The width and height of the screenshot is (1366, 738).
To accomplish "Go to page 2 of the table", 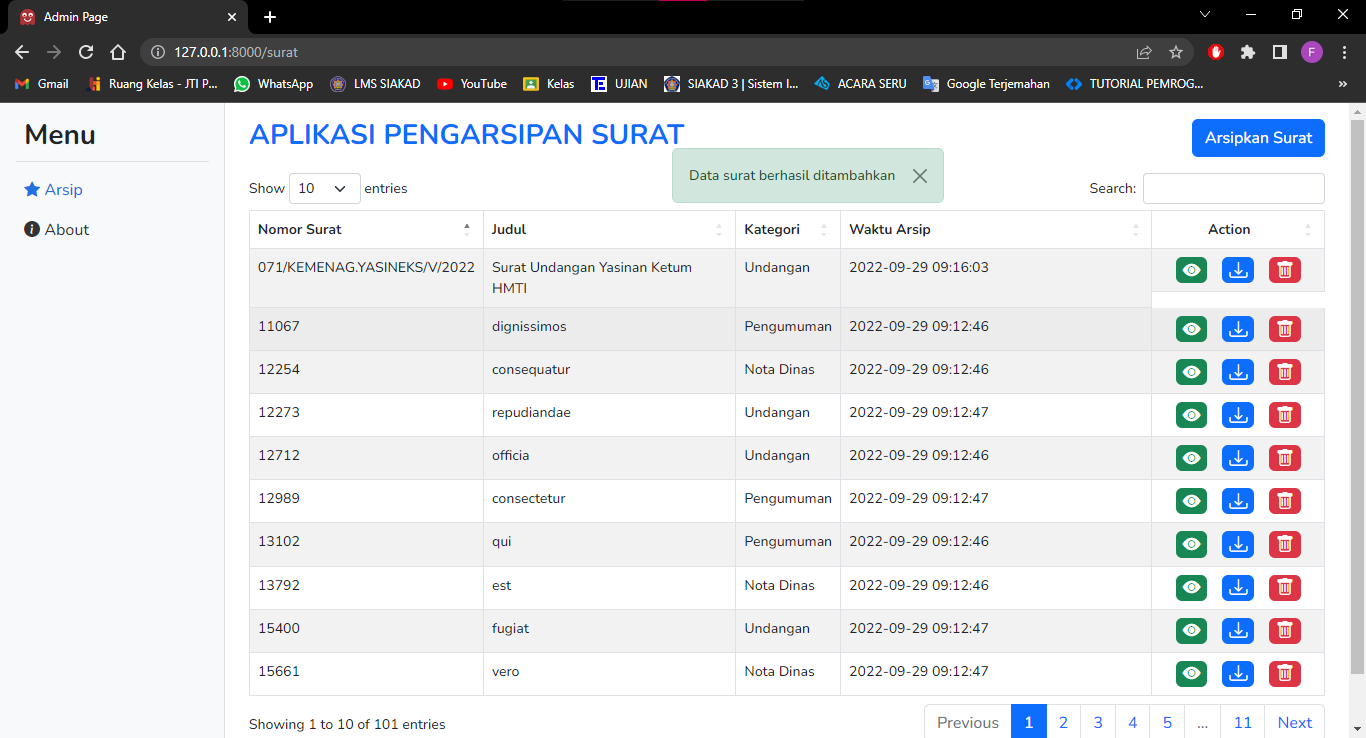I will [1063, 721].
